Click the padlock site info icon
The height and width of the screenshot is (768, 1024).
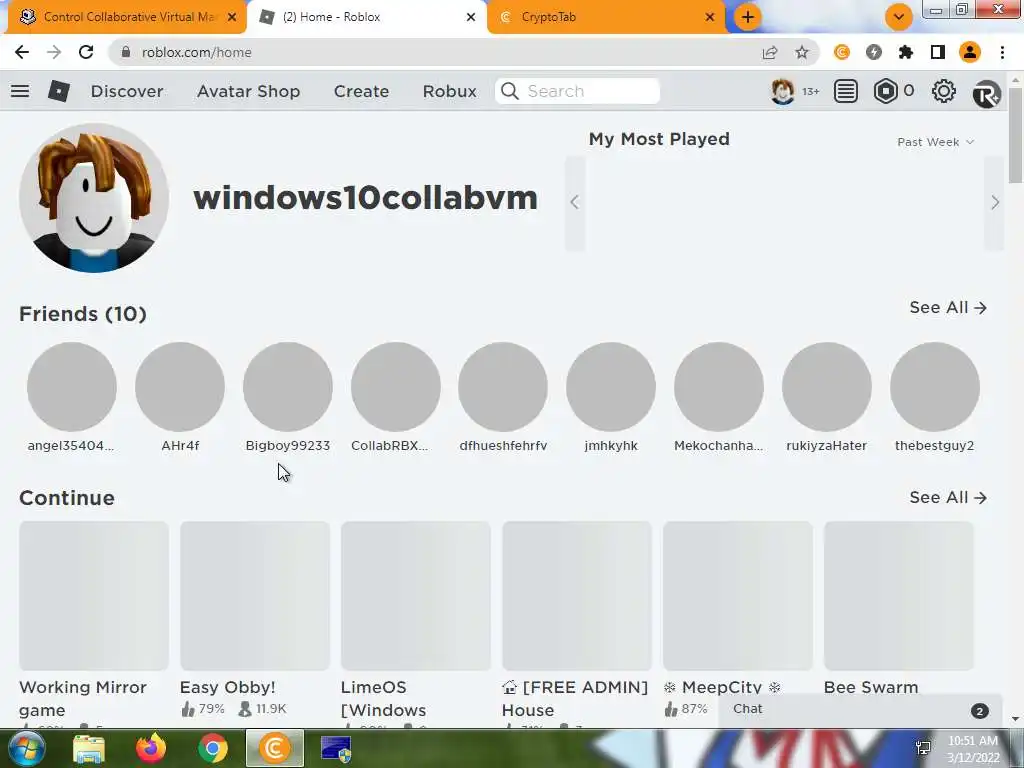coord(126,52)
